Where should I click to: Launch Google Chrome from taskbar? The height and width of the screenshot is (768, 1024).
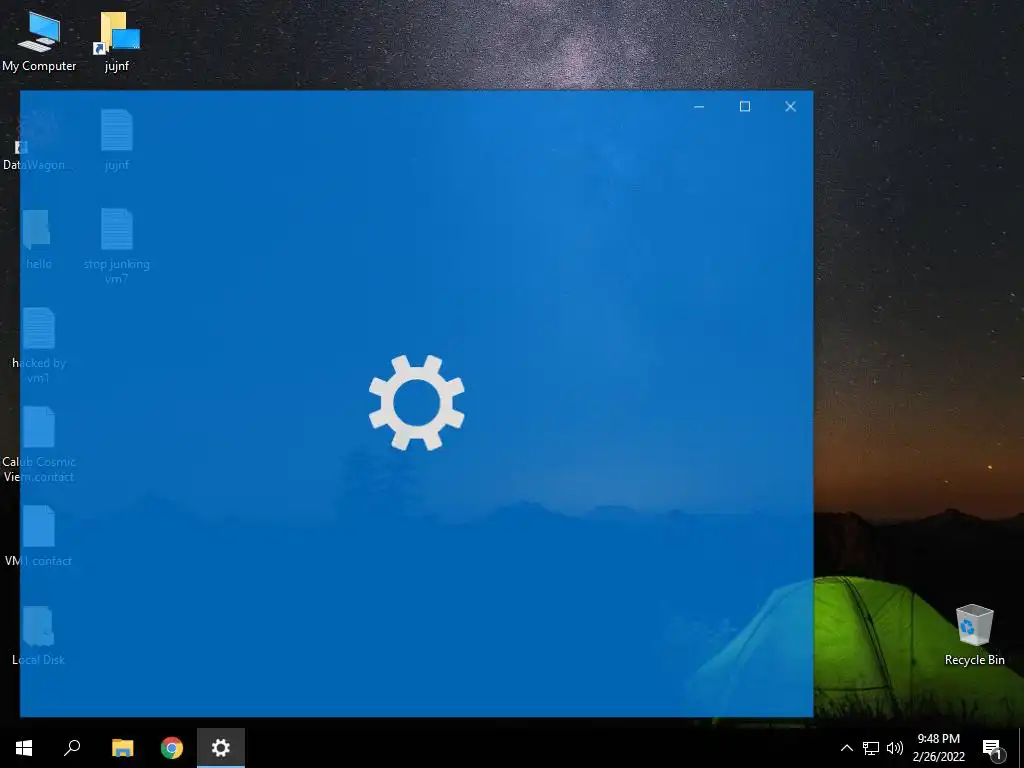pos(172,748)
